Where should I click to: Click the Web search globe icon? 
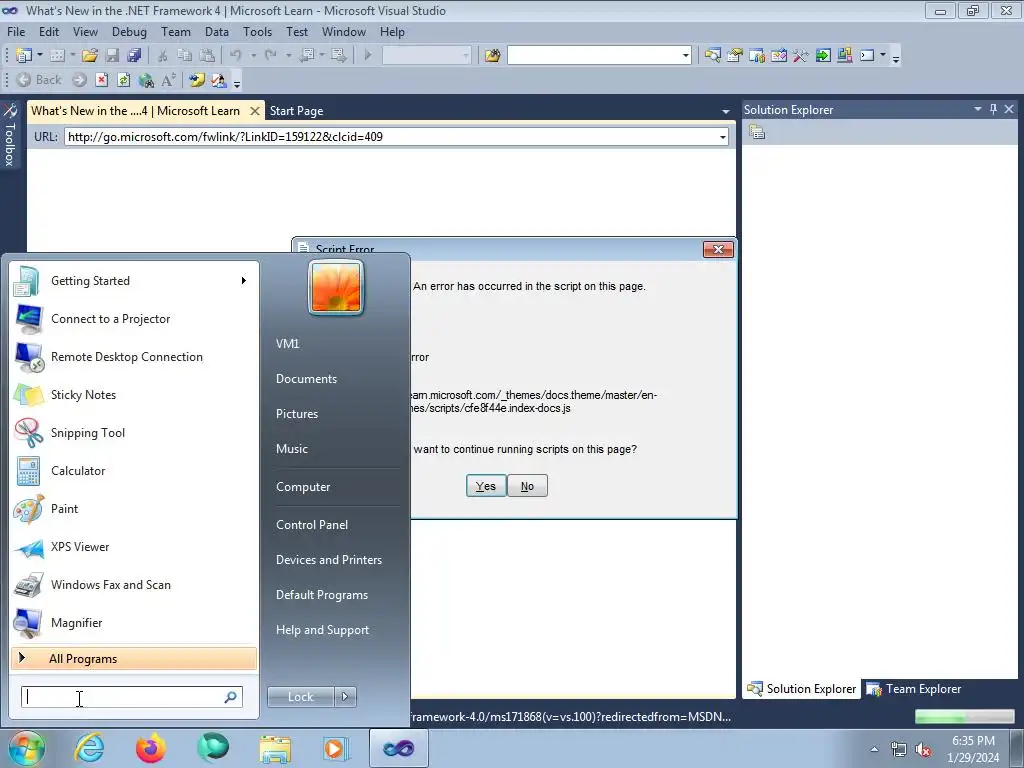[146, 80]
